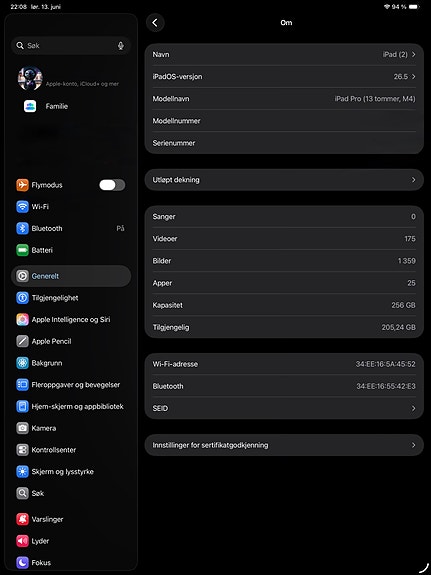Open Utløpt dekning chevron
The image size is (431, 575).
[x=413, y=180]
